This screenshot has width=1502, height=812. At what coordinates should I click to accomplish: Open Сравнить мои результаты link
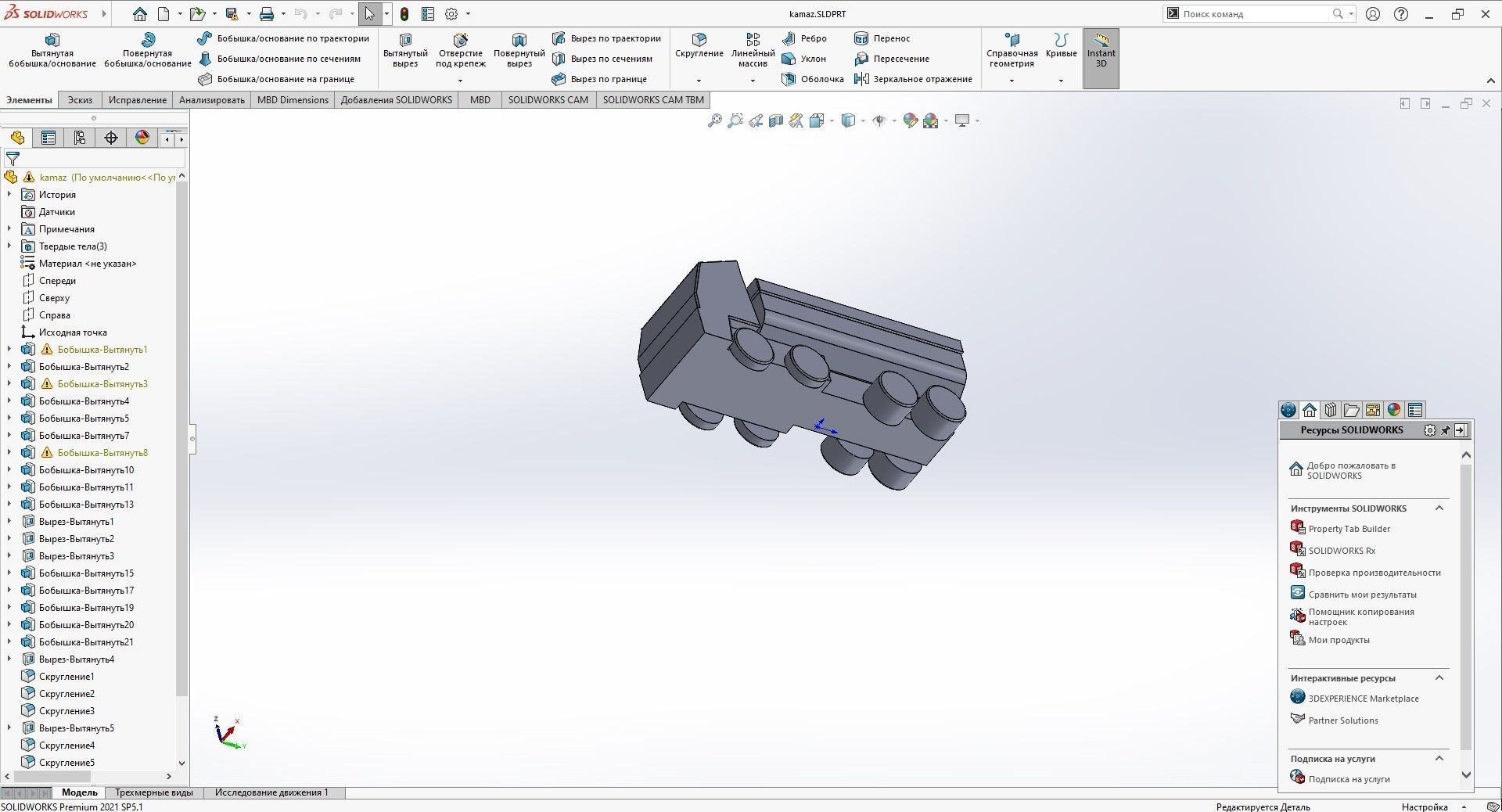(x=1362, y=595)
